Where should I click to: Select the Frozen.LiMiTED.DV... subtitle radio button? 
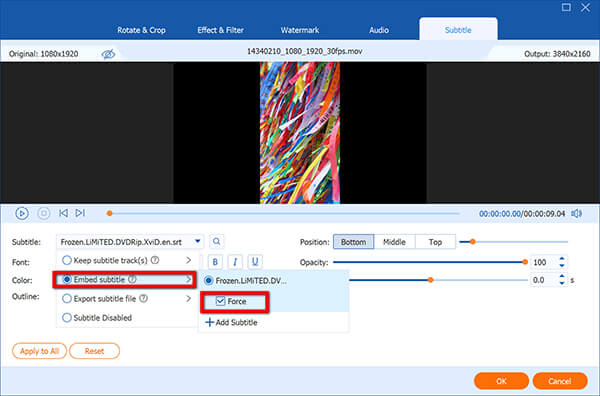(209, 280)
